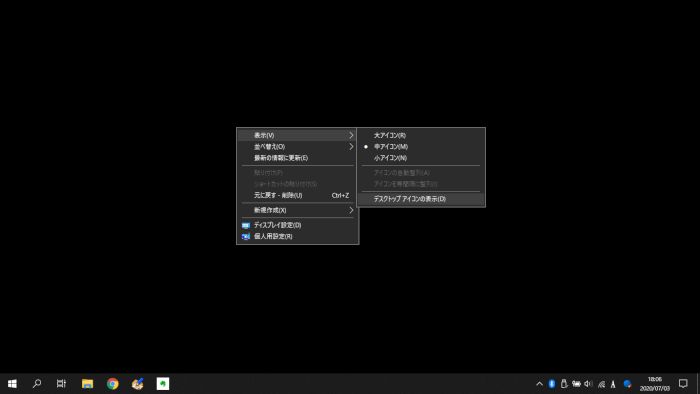Expand the 新規作成(X) new submenu

[297, 210]
